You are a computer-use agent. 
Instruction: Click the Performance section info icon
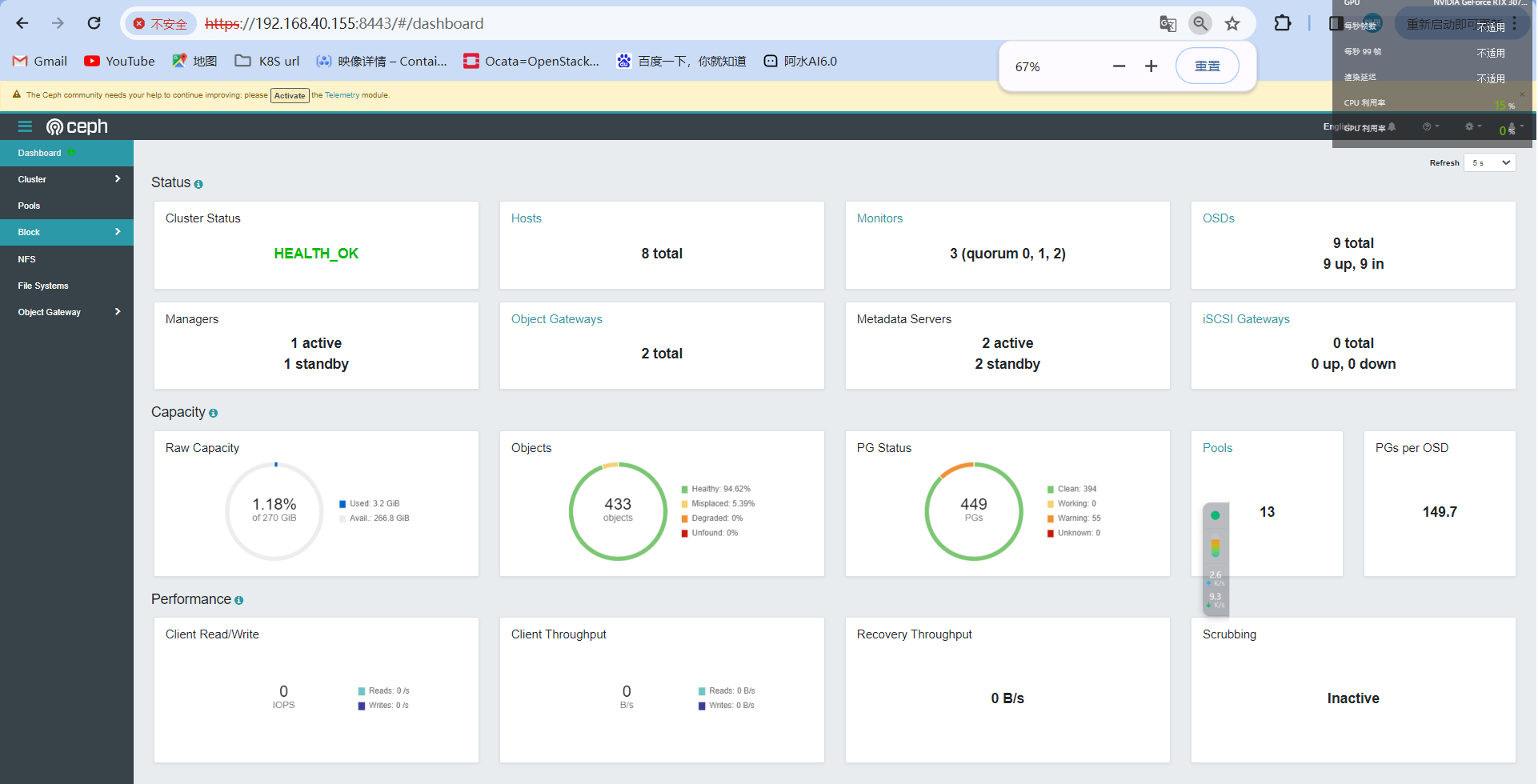click(x=238, y=600)
